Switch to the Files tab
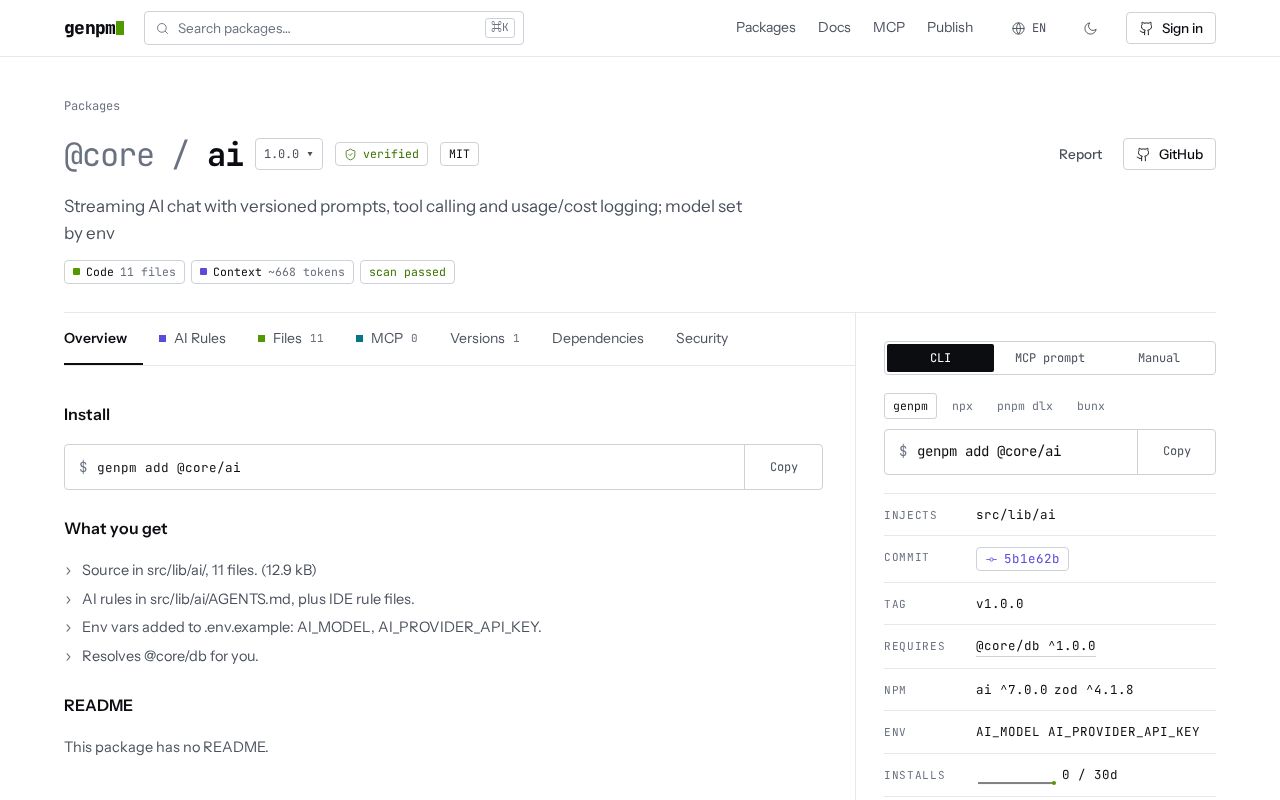1280x800 pixels. click(291, 338)
